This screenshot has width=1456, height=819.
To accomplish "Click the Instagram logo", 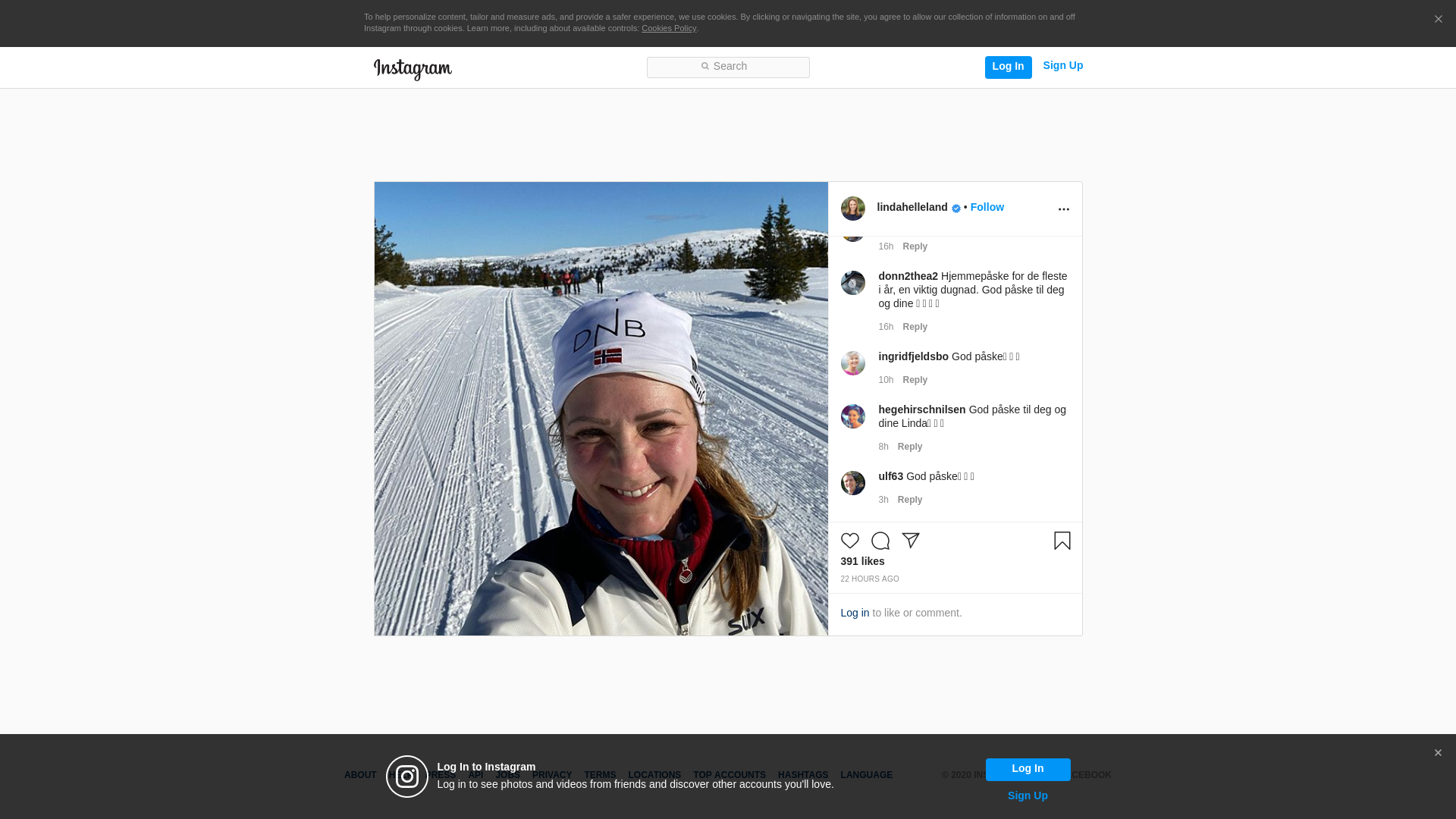I will pos(413,69).
